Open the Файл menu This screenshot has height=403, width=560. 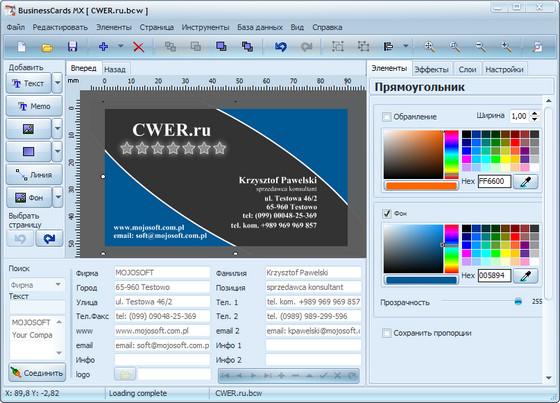[x=16, y=27]
